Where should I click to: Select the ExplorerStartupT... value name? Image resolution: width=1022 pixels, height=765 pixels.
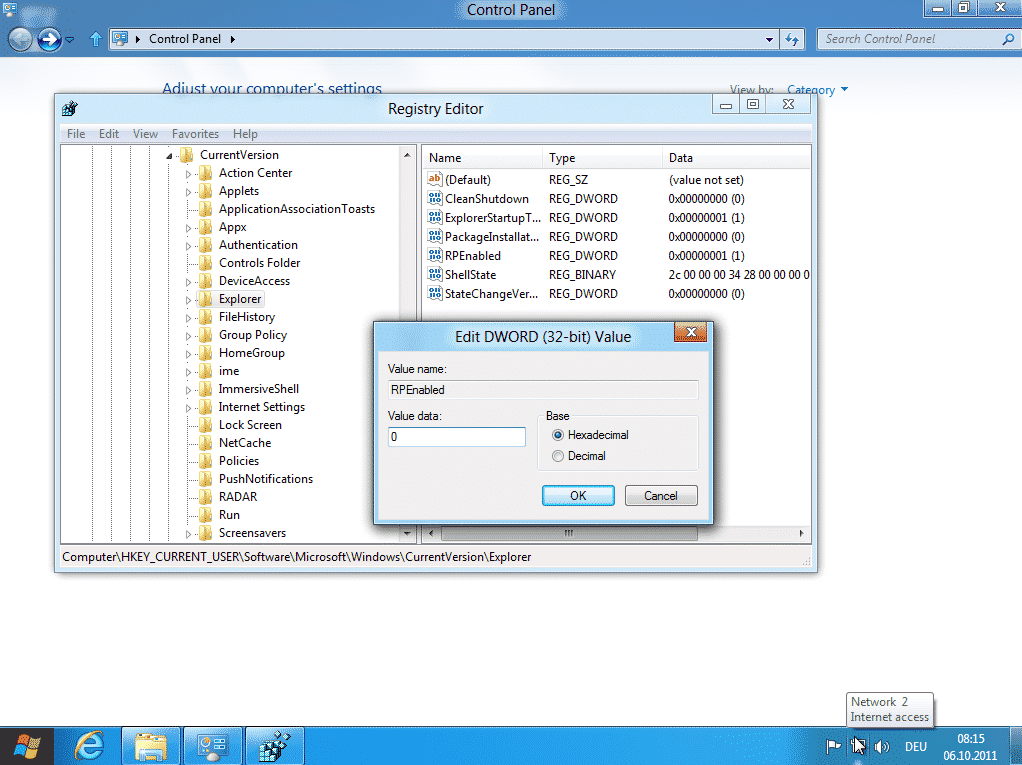[x=493, y=218]
